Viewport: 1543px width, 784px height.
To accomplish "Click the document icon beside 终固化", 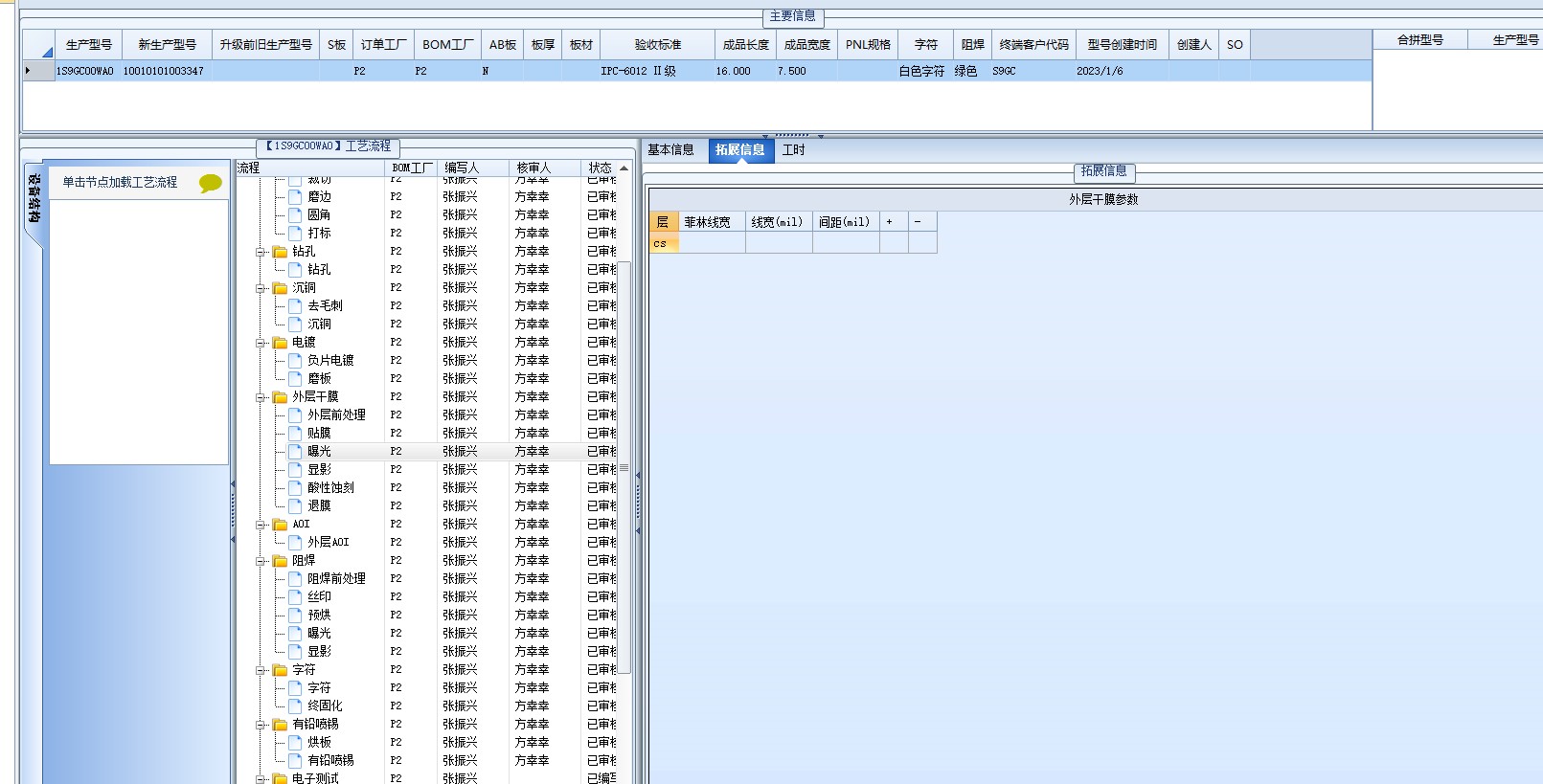I will tap(296, 706).
